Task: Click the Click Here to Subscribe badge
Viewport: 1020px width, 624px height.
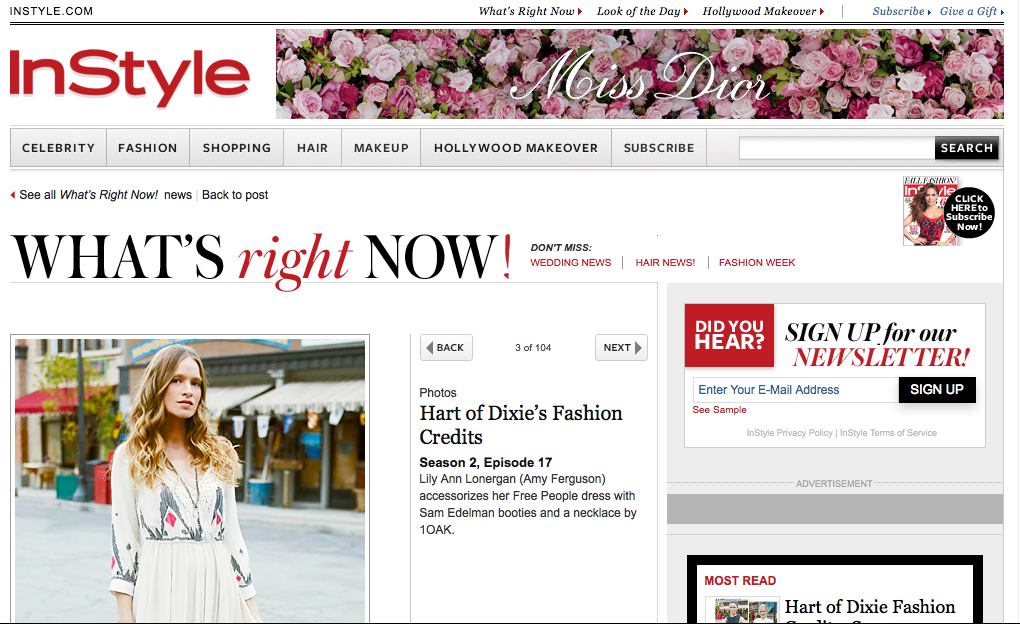Action: click(969, 213)
